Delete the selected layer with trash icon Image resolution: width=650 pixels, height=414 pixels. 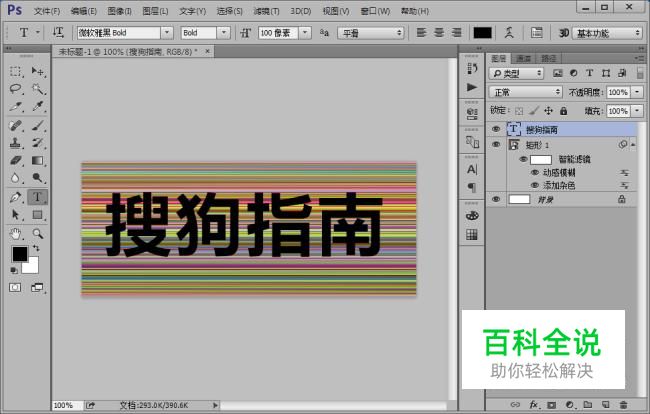623,404
